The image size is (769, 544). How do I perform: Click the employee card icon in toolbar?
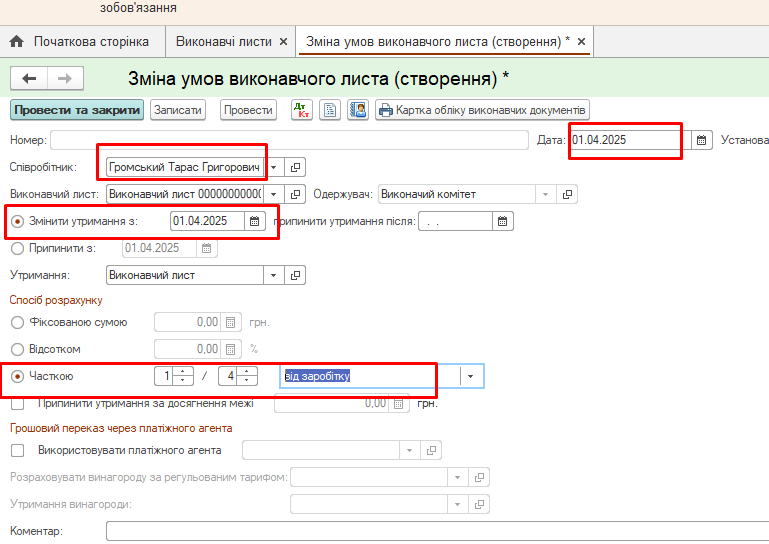(358, 110)
